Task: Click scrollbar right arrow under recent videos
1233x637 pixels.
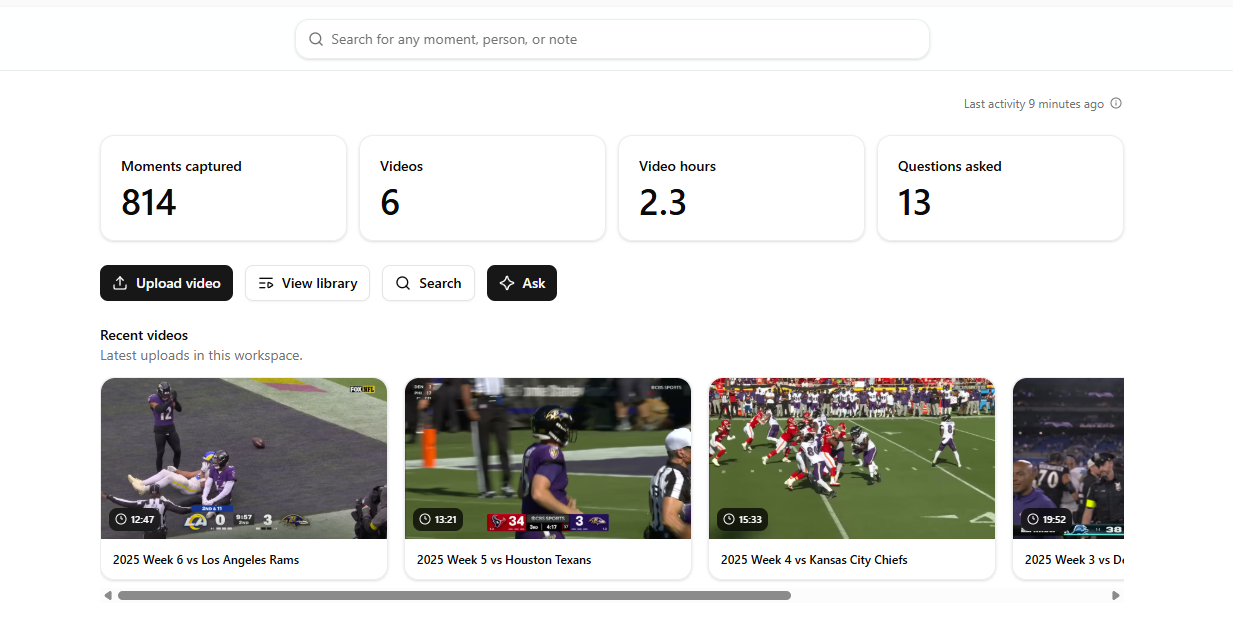Action: 1116,595
